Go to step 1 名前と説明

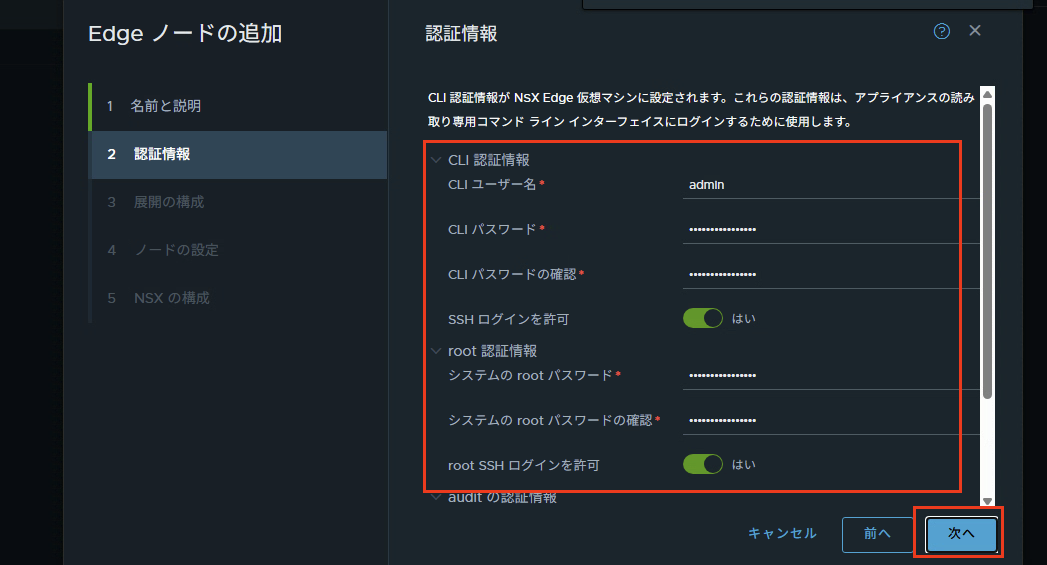click(238, 106)
